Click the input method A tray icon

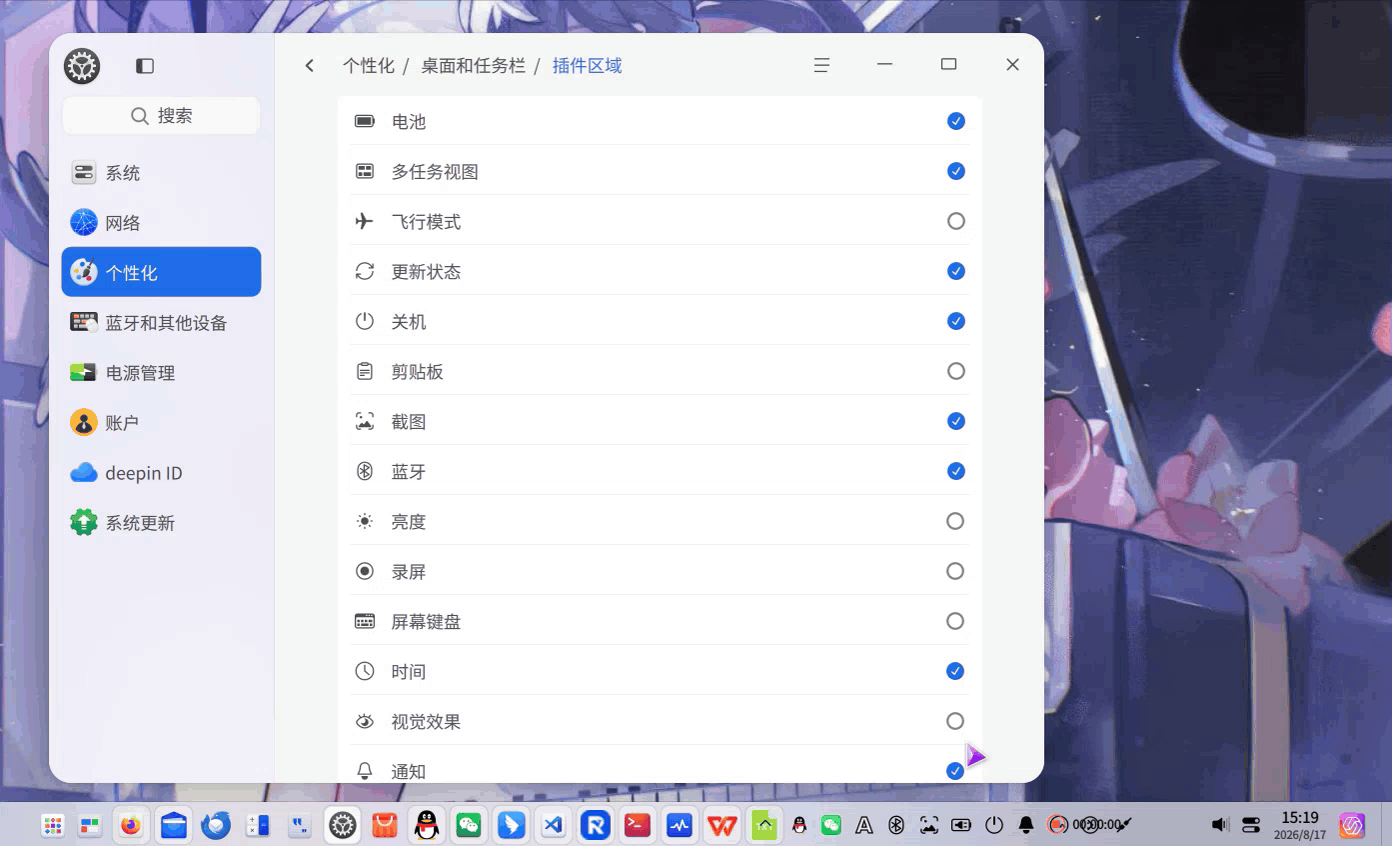click(x=864, y=825)
